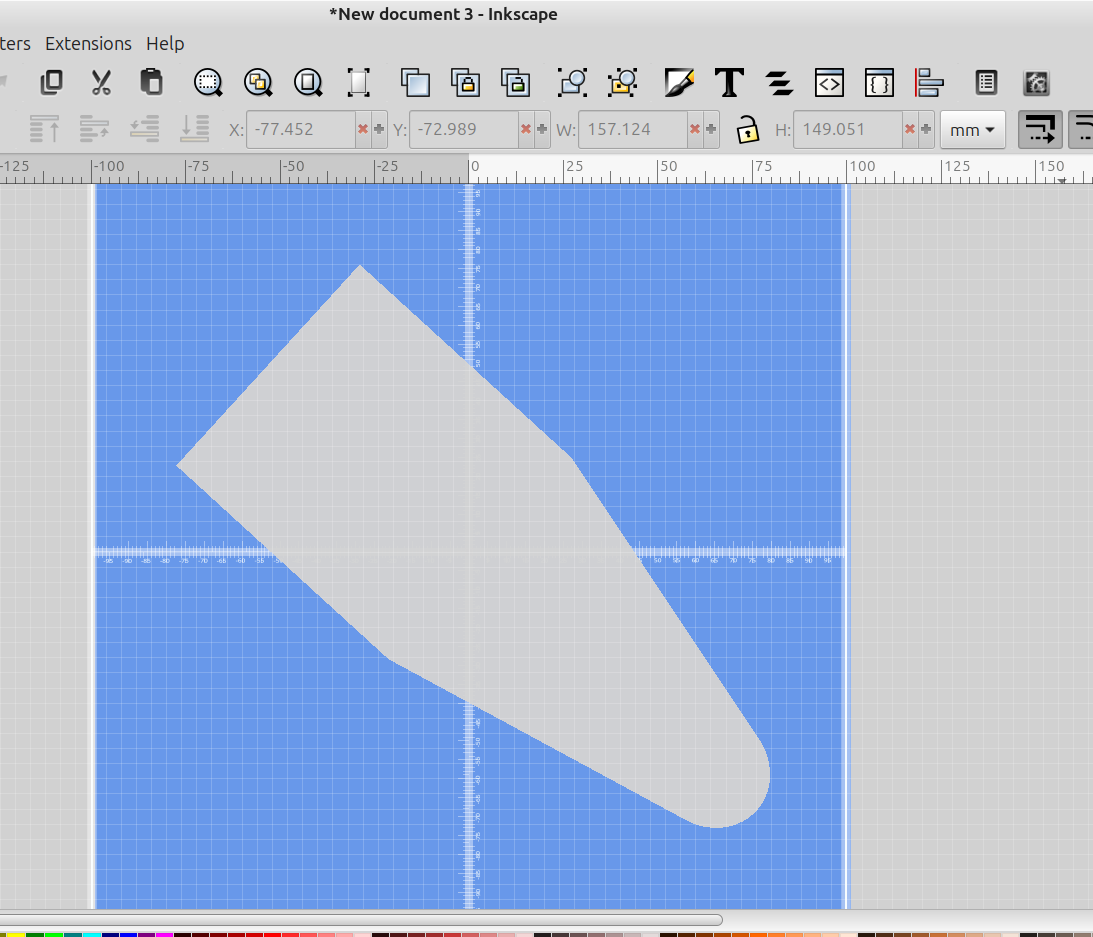Open the XML Editor panel
Image resolution: width=1093 pixels, height=937 pixels.
pos(829,82)
